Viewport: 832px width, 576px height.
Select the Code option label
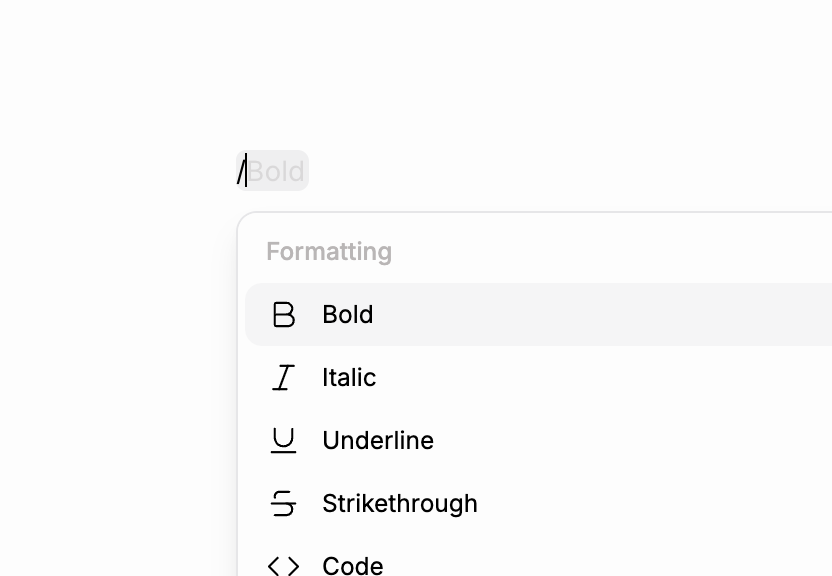click(x=353, y=566)
